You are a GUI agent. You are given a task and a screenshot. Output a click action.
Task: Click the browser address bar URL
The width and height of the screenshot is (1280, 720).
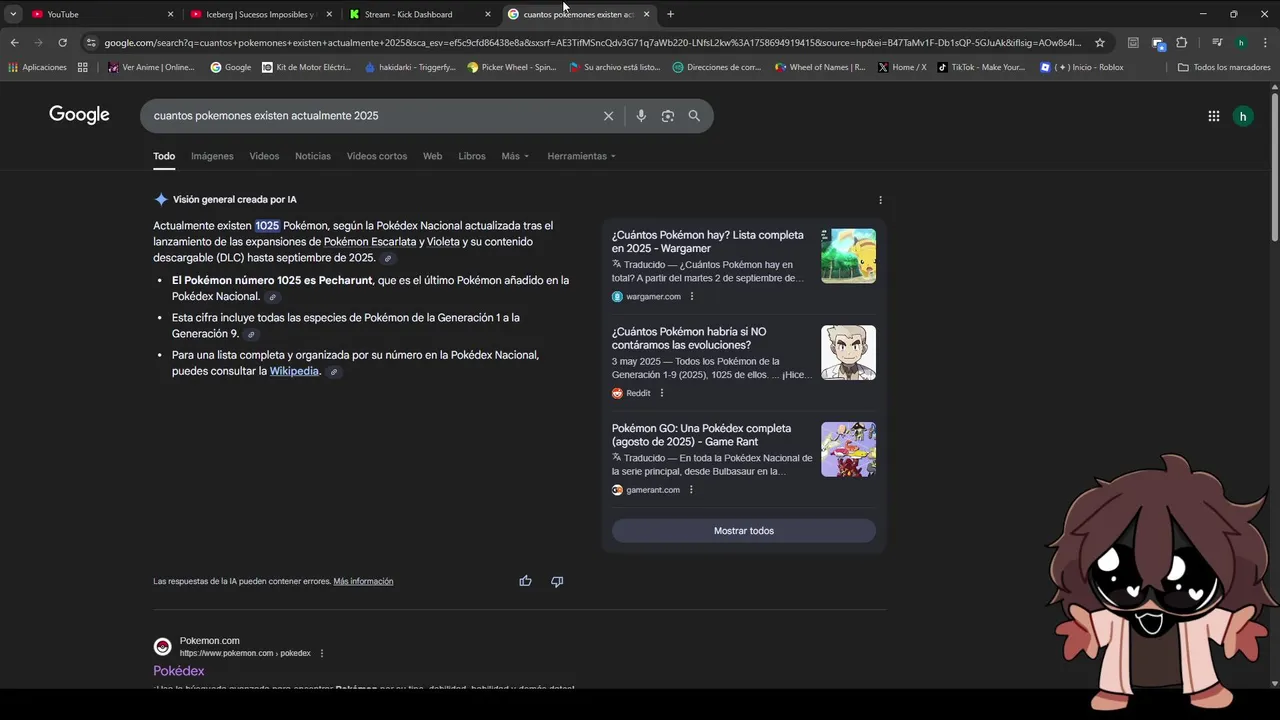point(592,43)
